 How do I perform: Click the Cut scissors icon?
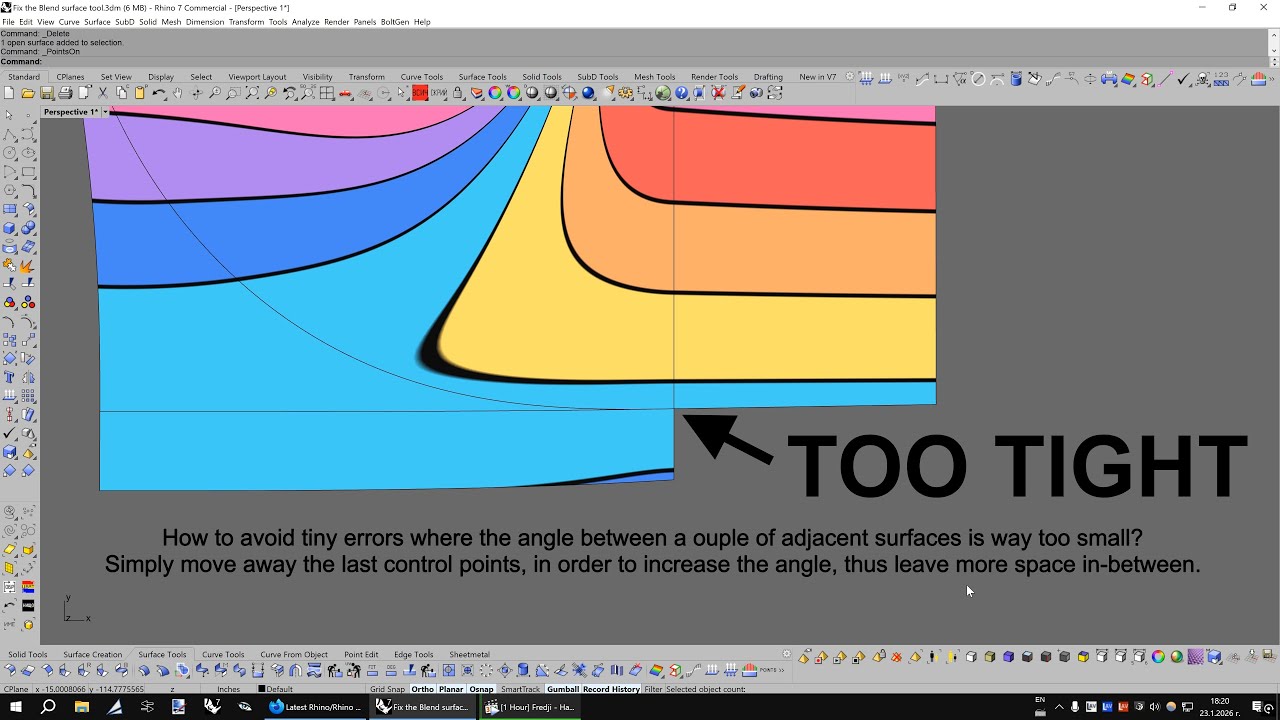[x=102, y=93]
